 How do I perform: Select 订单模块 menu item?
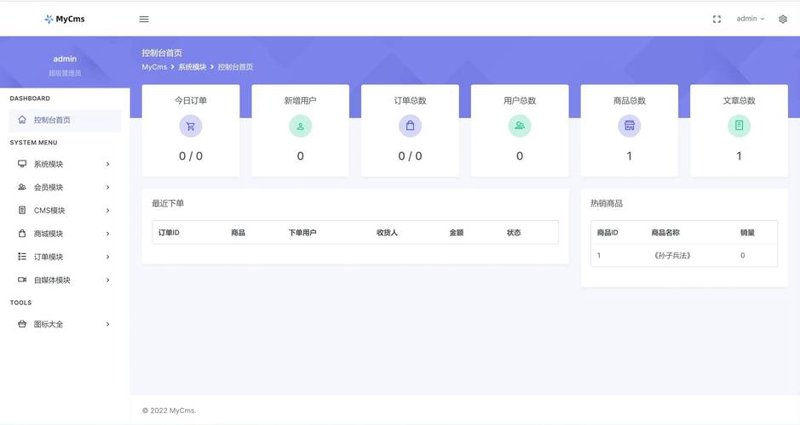65,257
